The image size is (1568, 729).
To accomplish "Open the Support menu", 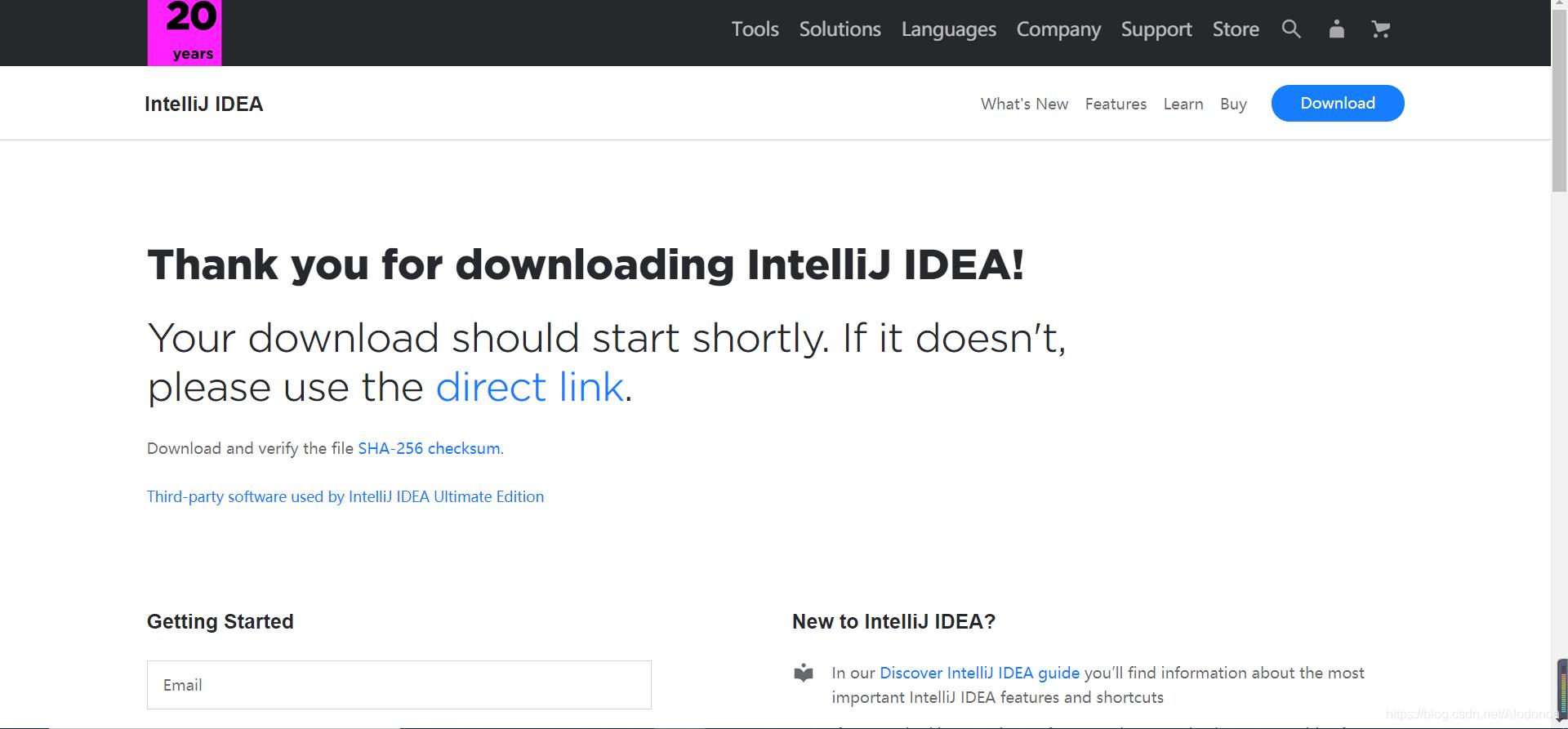I will [x=1156, y=29].
